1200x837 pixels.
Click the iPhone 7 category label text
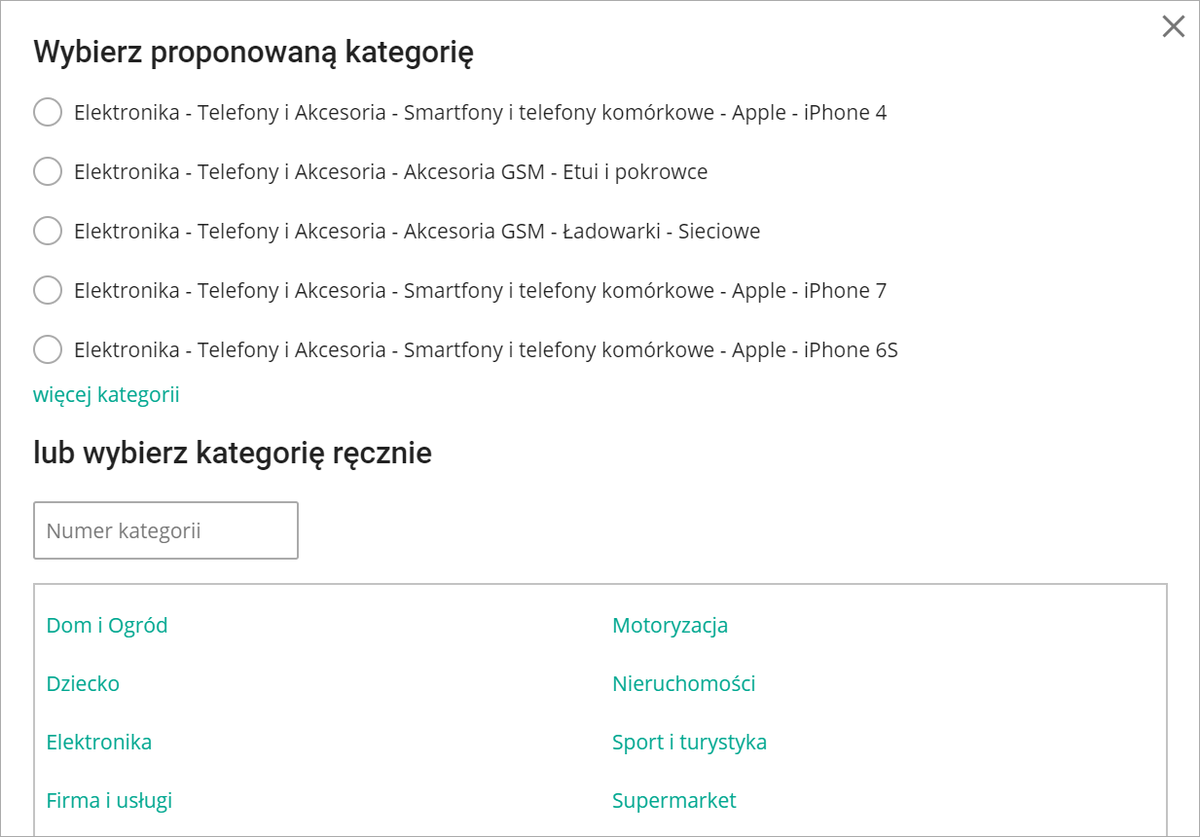(x=480, y=290)
